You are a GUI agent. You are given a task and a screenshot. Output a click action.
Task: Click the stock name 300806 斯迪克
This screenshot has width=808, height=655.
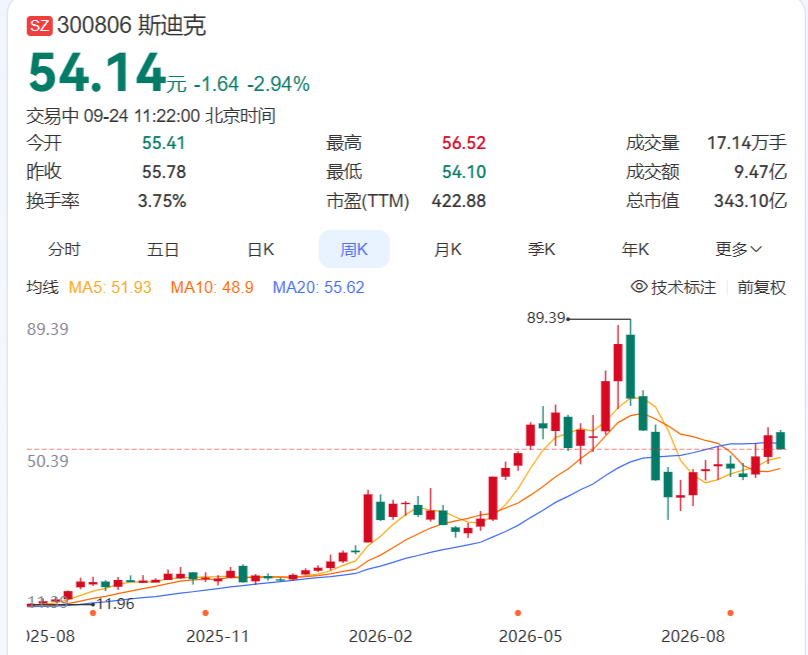tap(131, 25)
